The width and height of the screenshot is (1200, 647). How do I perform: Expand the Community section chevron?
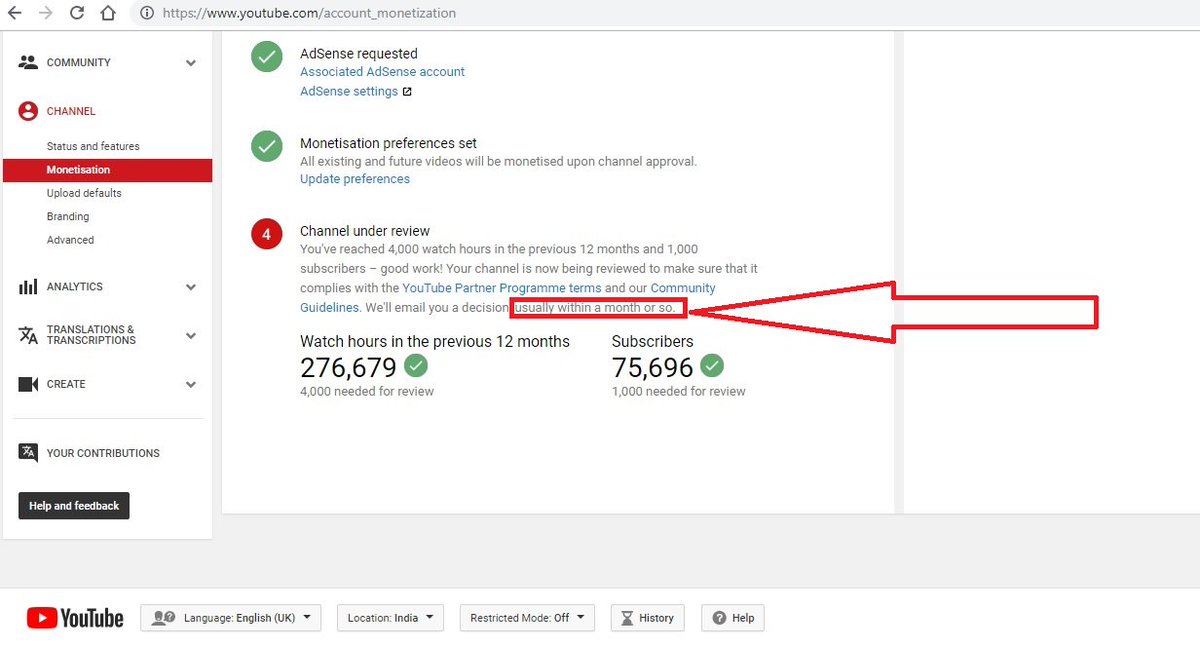[191, 63]
